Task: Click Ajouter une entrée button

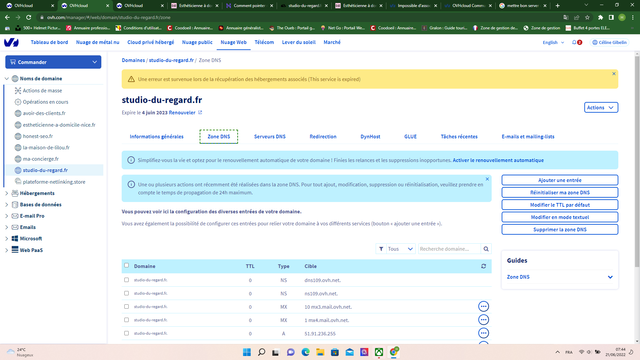Action: pyautogui.click(x=560, y=180)
